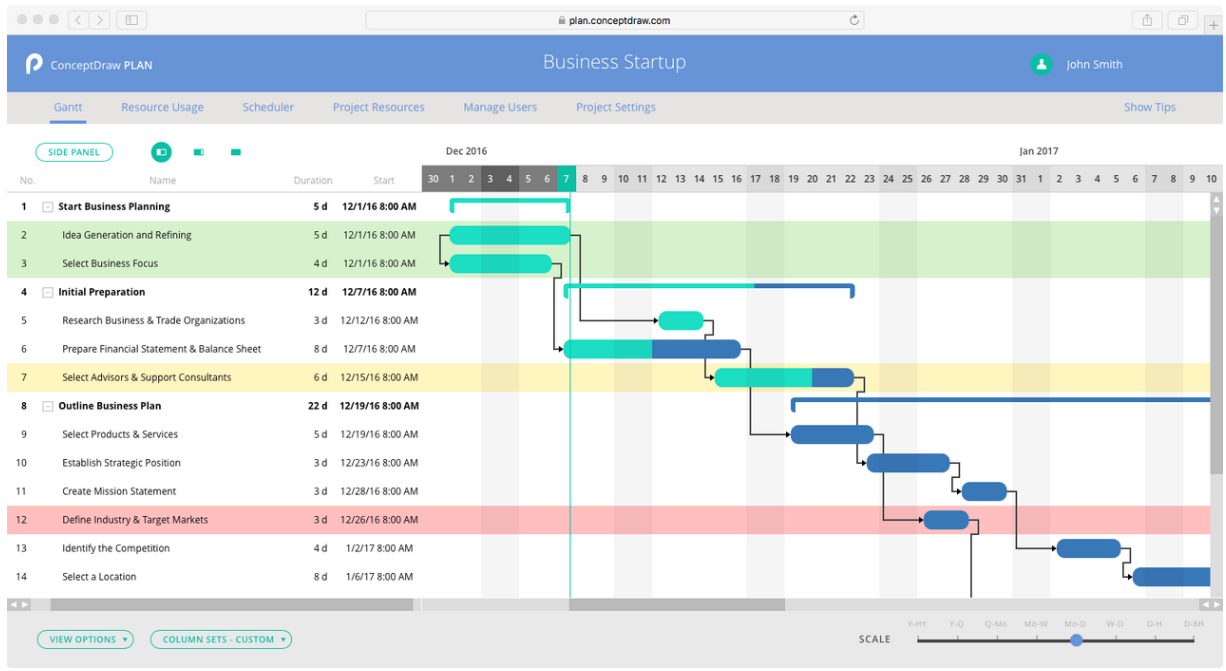Image resolution: width=1226 pixels, height=671 pixels.
Task: Click the '22 d' duration of Outline Business Plan
Action: pyautogui.click(x=318, y=406)
